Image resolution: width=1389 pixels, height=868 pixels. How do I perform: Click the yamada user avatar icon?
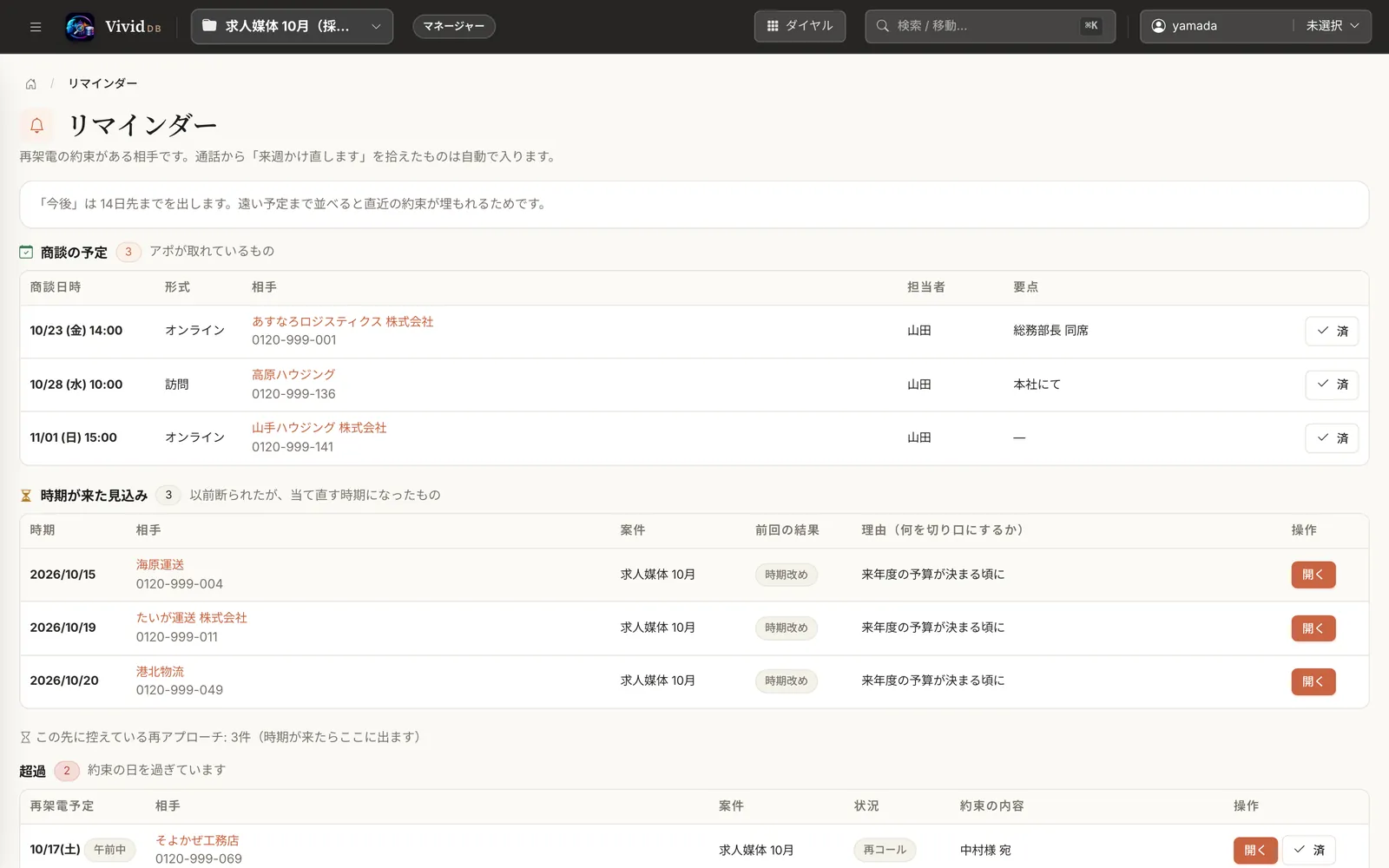click(x=1158, y=26)
